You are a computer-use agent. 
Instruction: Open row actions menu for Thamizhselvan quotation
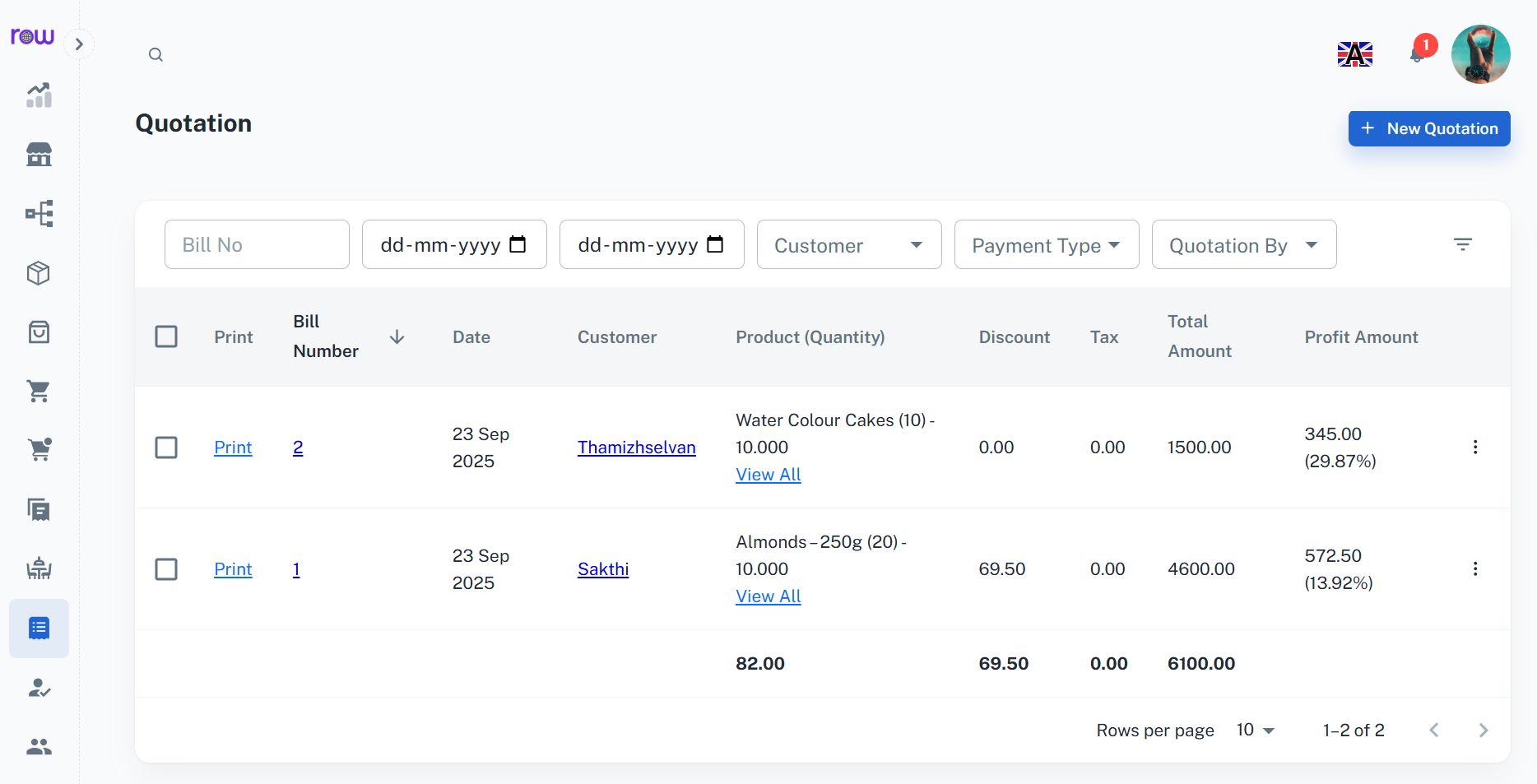[1474, 447]
